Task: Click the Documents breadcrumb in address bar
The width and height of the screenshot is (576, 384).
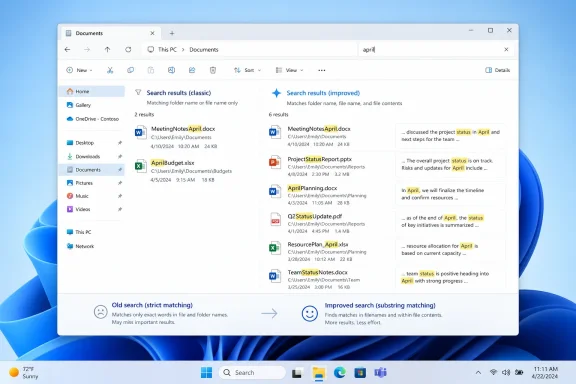Action: [204, 50]
